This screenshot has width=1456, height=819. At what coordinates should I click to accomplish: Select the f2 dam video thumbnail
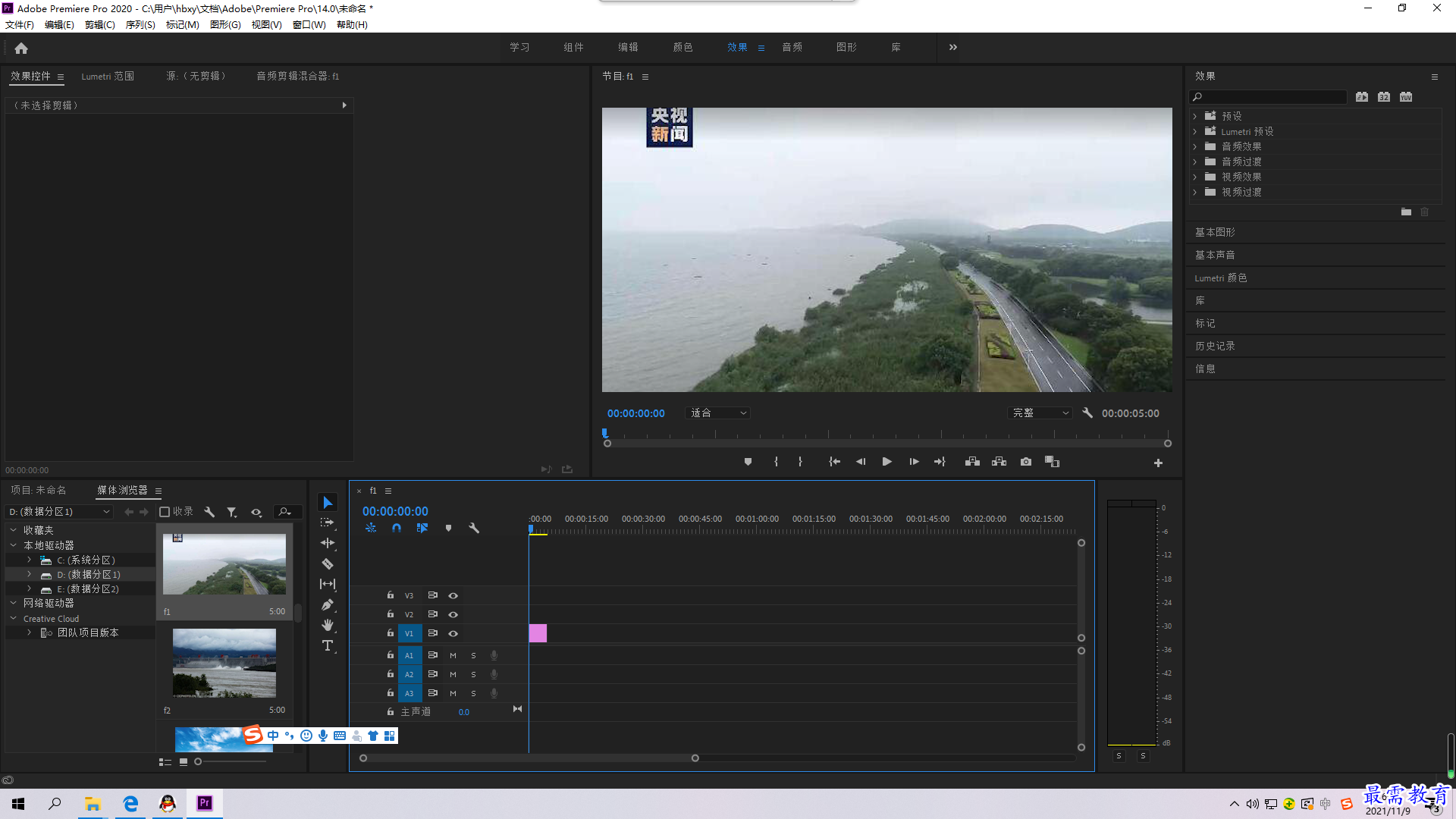pyautogui.click(x=224, y=663)
